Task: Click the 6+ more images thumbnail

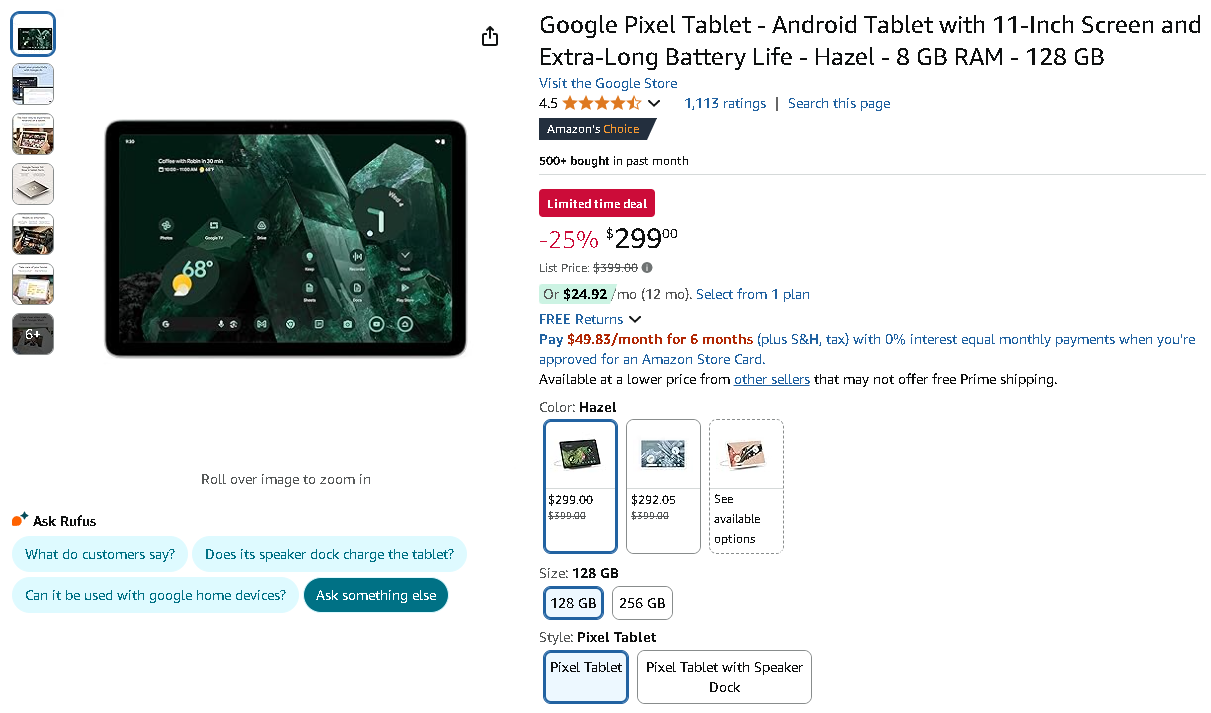Action: tap(33, 333)
